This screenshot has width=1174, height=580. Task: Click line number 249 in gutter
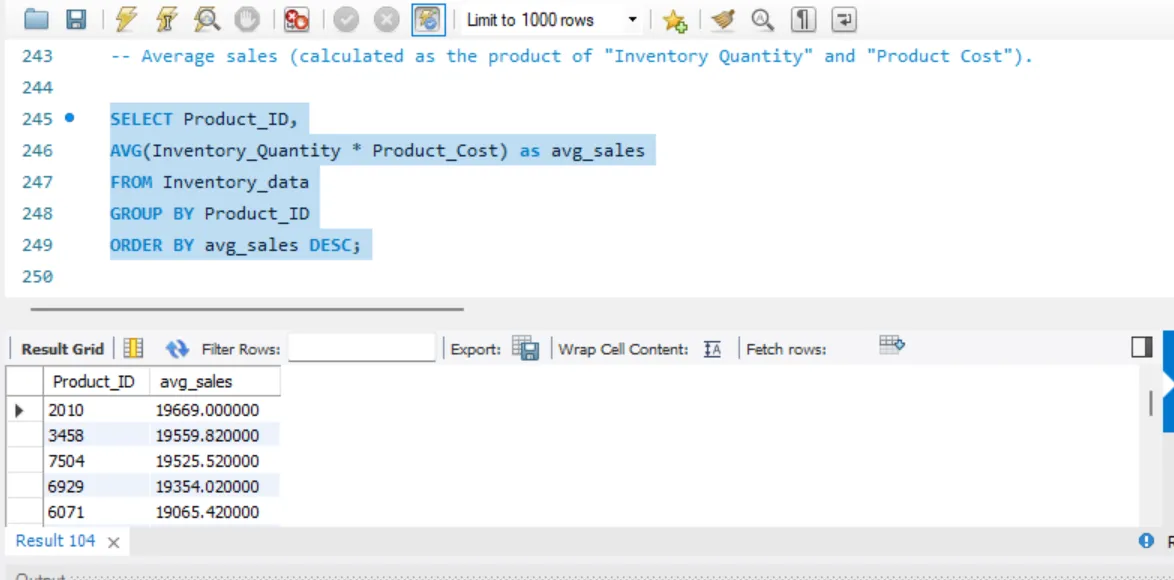[x=37, y=245]
